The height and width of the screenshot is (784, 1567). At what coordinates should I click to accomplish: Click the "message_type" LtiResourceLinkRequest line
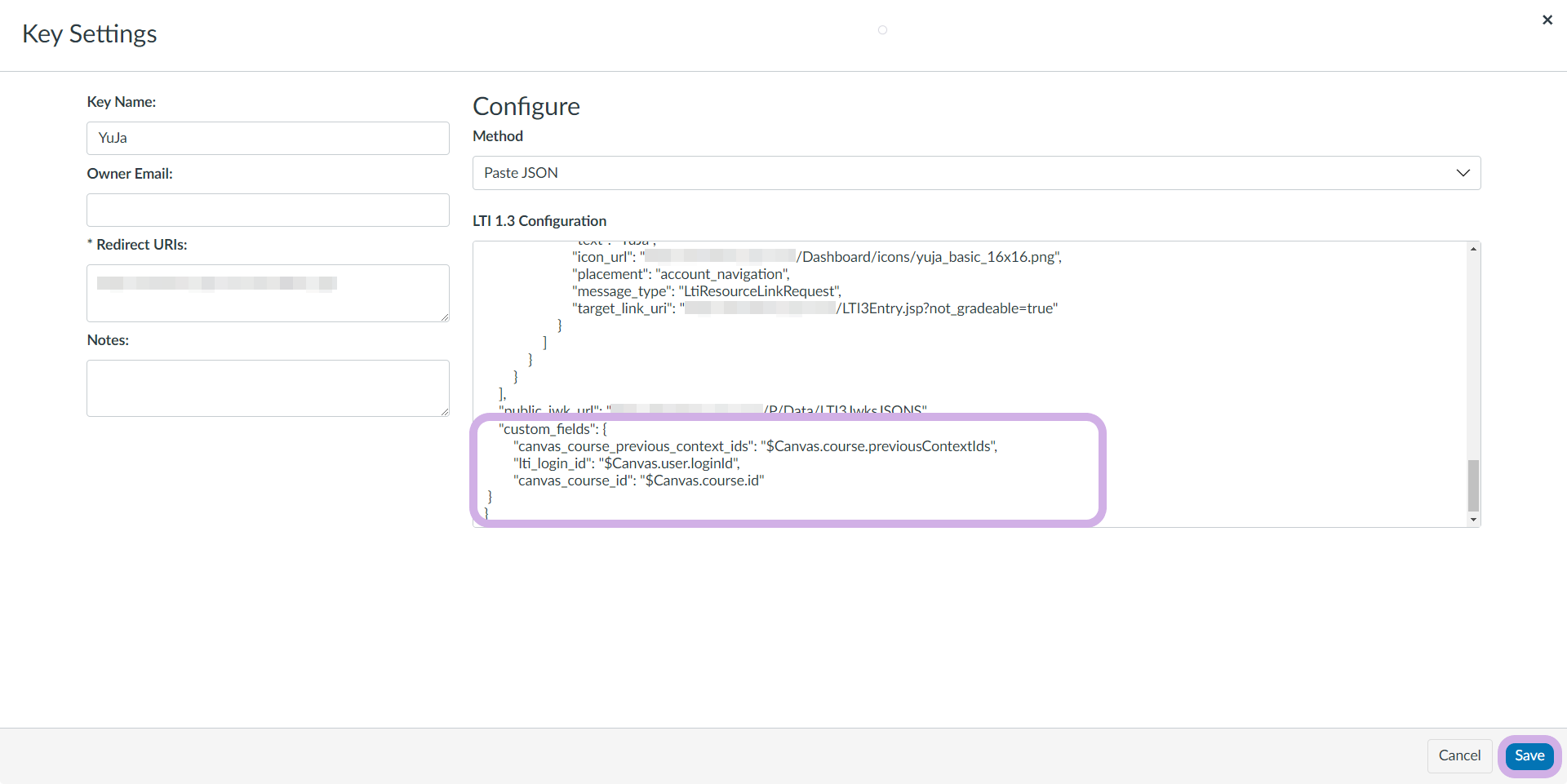point(706,291)
